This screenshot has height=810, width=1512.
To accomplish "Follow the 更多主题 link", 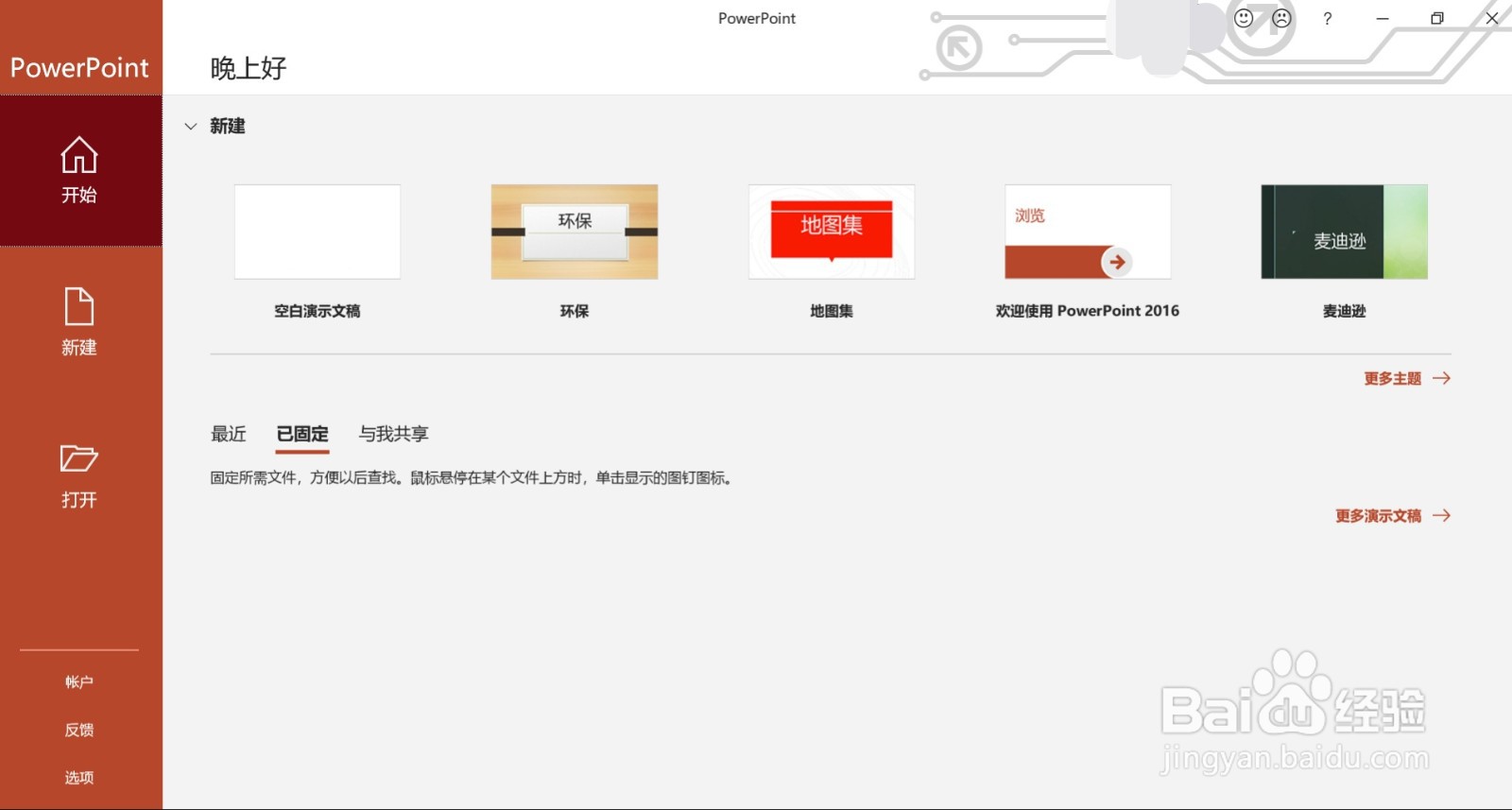I will (1393, 378).
